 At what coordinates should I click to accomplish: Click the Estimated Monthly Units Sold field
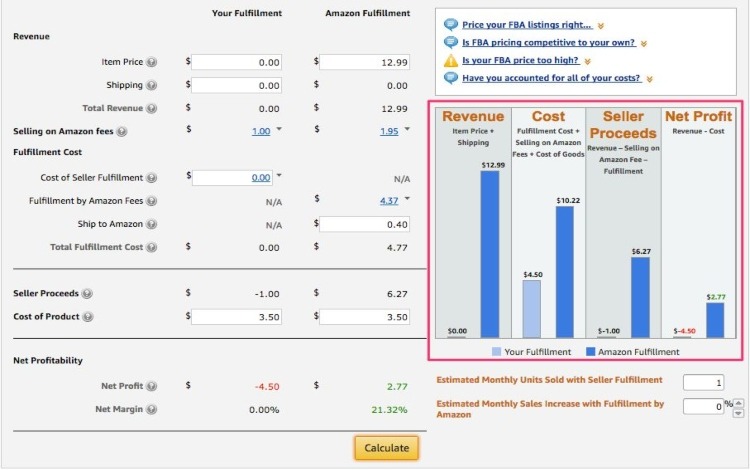click(x=703, y=383)
